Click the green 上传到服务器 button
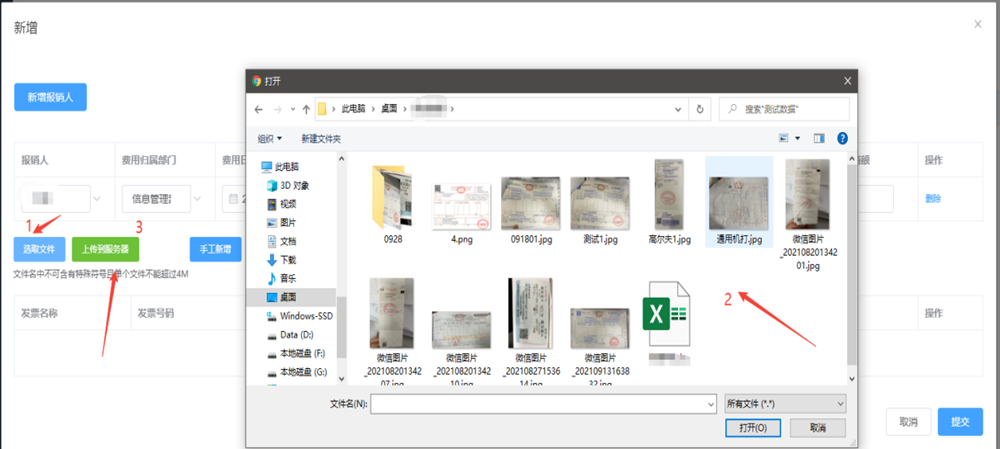 pos(105,248)
